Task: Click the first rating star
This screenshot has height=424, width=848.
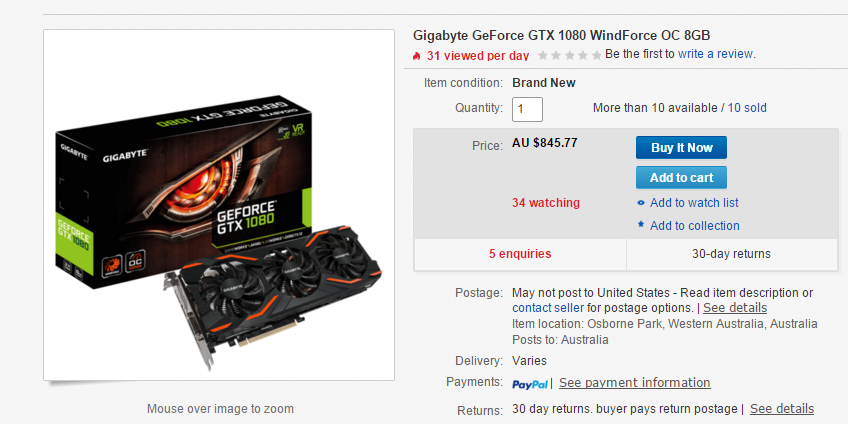Action: tap(542, 55)
